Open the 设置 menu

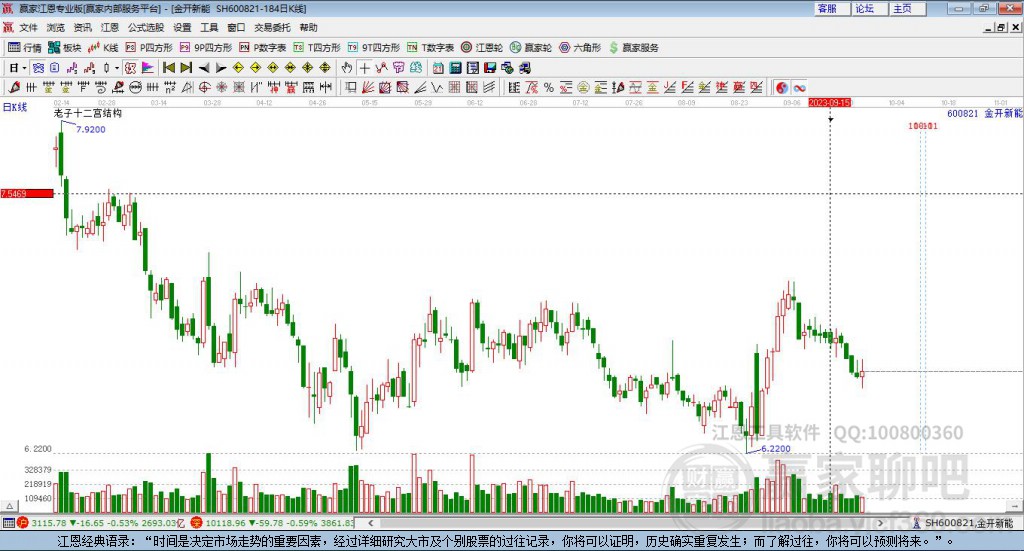point(182,27)
